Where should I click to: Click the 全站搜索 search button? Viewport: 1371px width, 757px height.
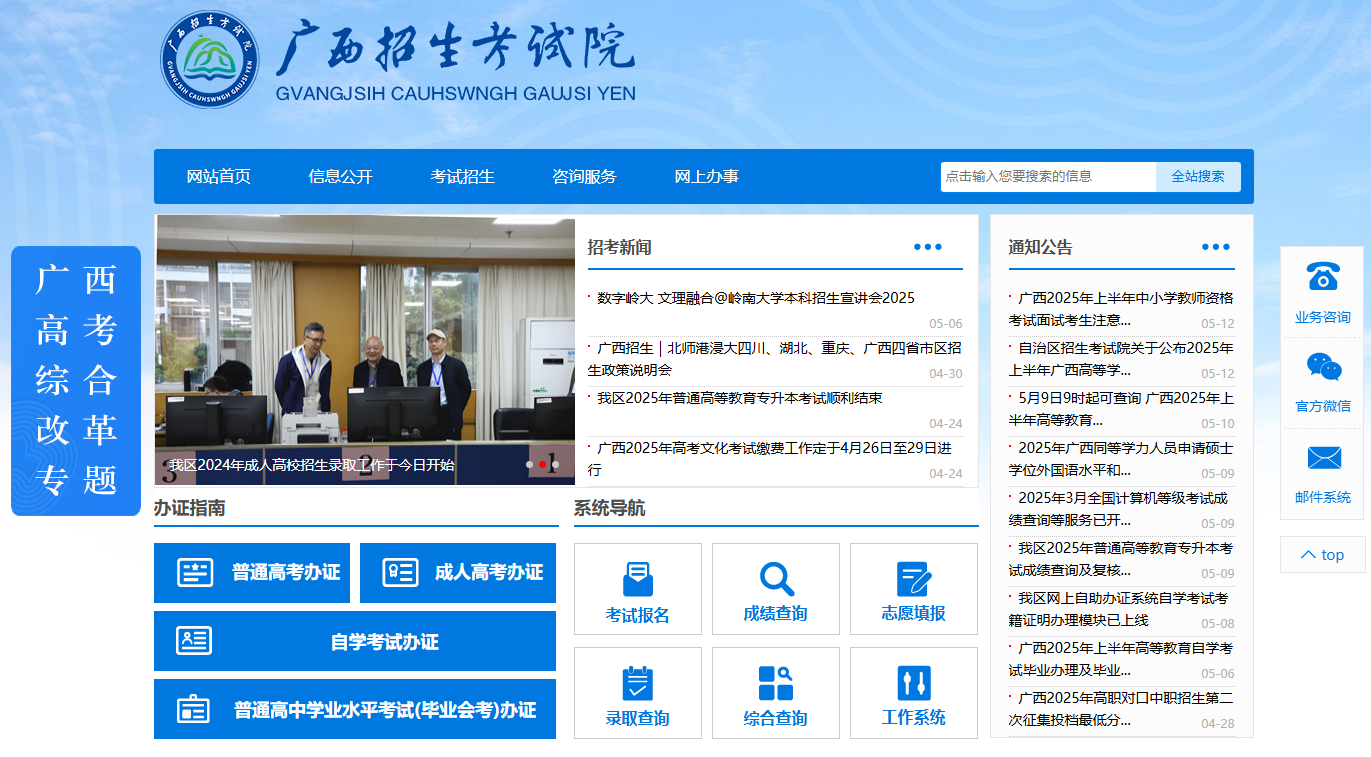click(x=1198, y=176)
